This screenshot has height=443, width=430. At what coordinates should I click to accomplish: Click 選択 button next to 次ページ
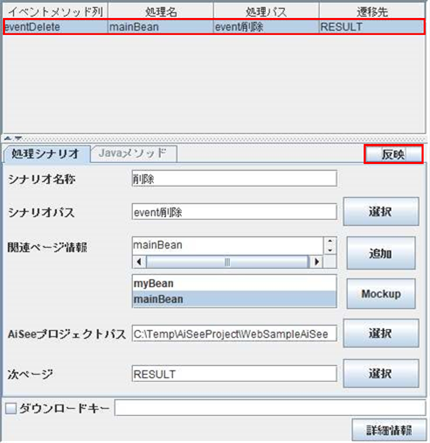381,373
